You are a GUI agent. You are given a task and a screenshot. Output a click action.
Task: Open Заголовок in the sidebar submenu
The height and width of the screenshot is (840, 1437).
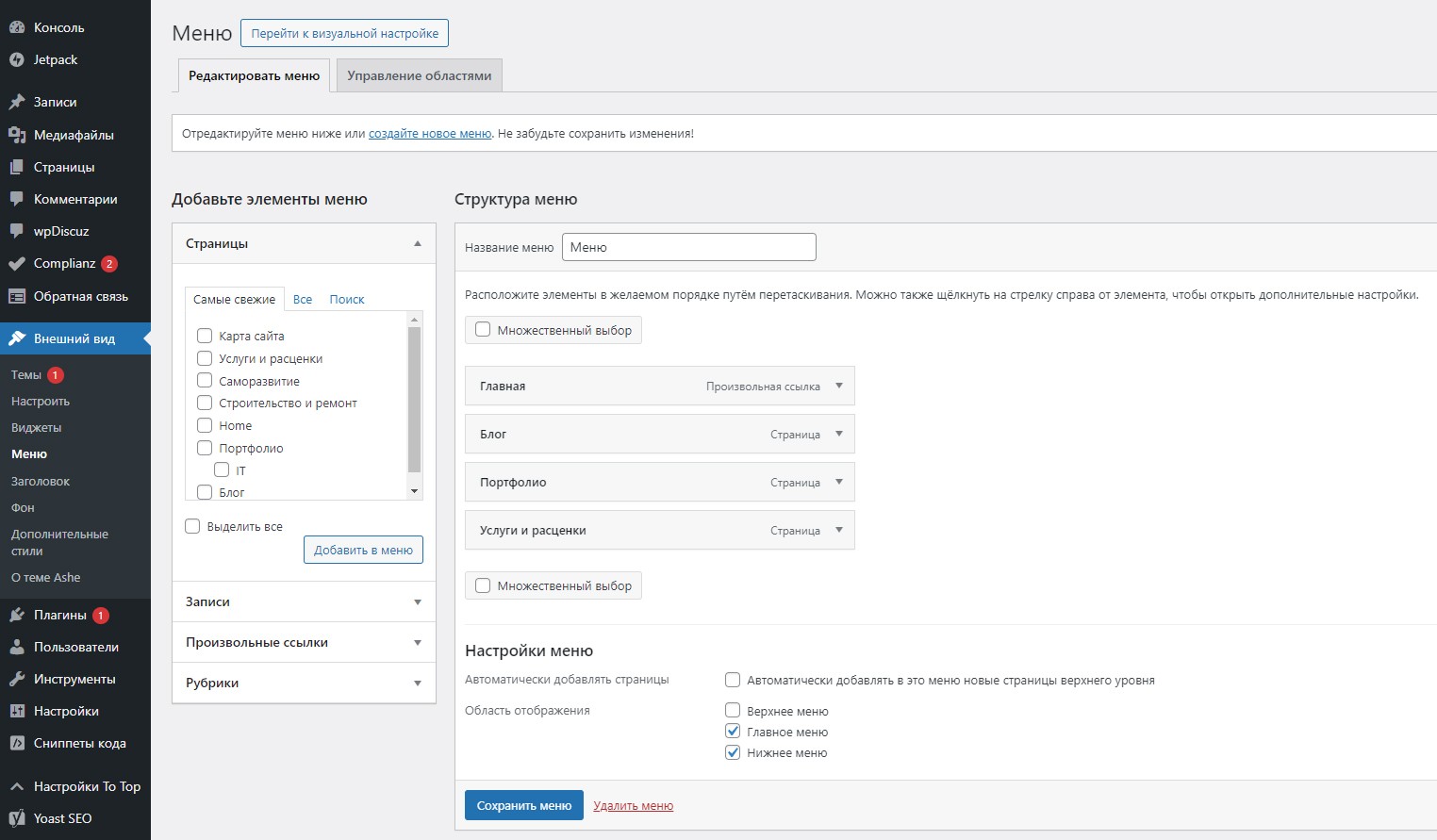click(41, 481)
